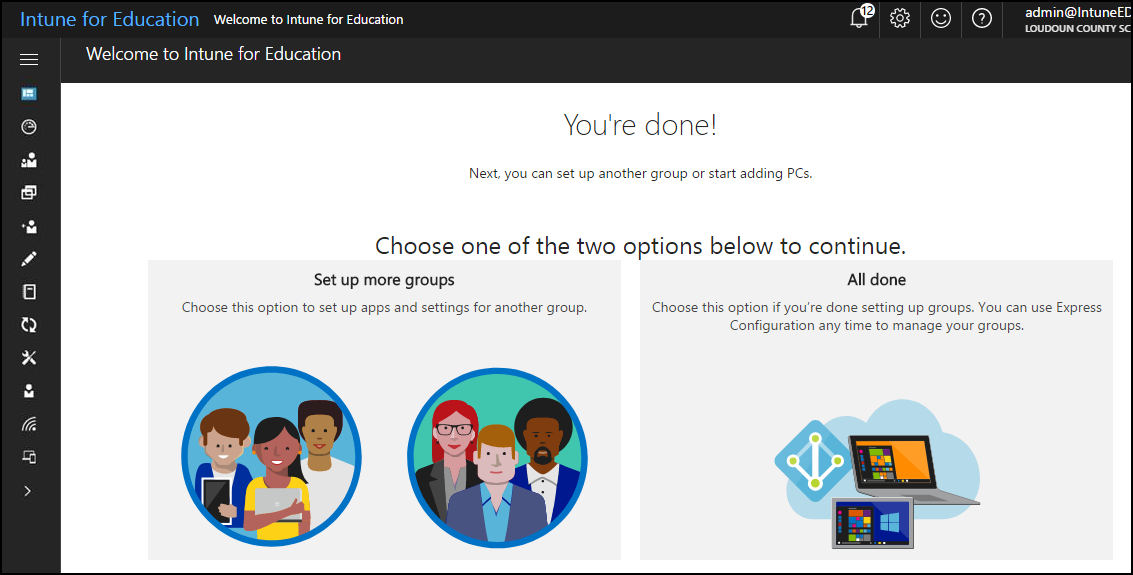Click the Intune for Education title

[x=110, y=19]
